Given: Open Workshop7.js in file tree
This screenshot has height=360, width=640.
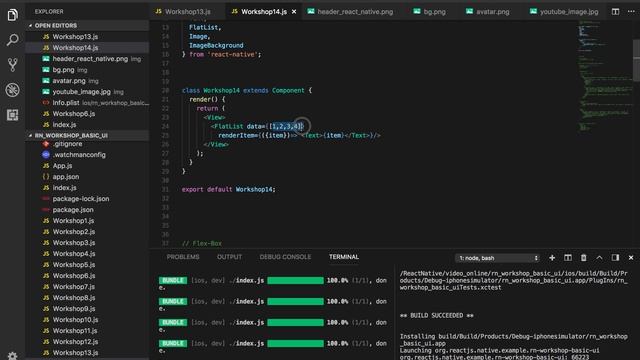Looking at the screenshot, I should [87, 287].
